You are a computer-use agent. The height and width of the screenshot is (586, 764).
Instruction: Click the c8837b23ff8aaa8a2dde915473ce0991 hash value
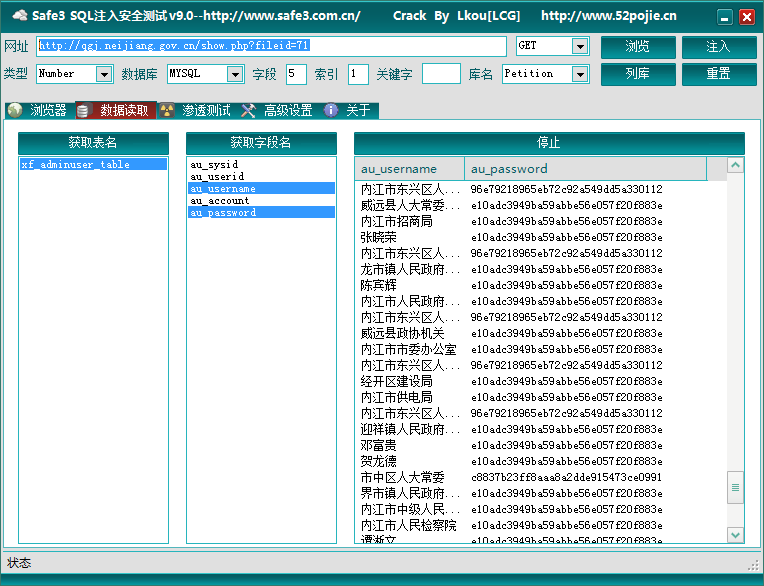click(x=567, y=477)
